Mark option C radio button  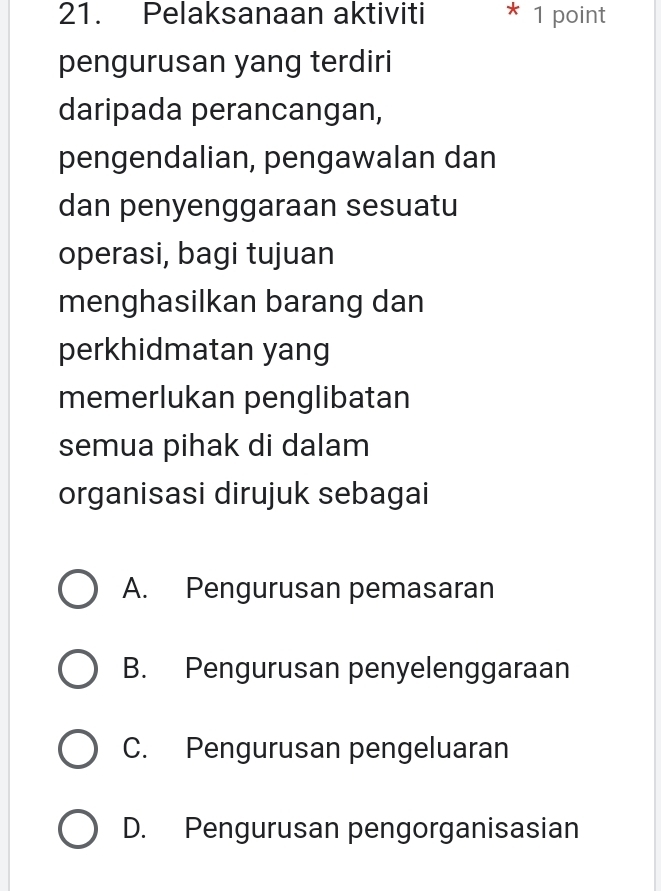tap(78, 749)
